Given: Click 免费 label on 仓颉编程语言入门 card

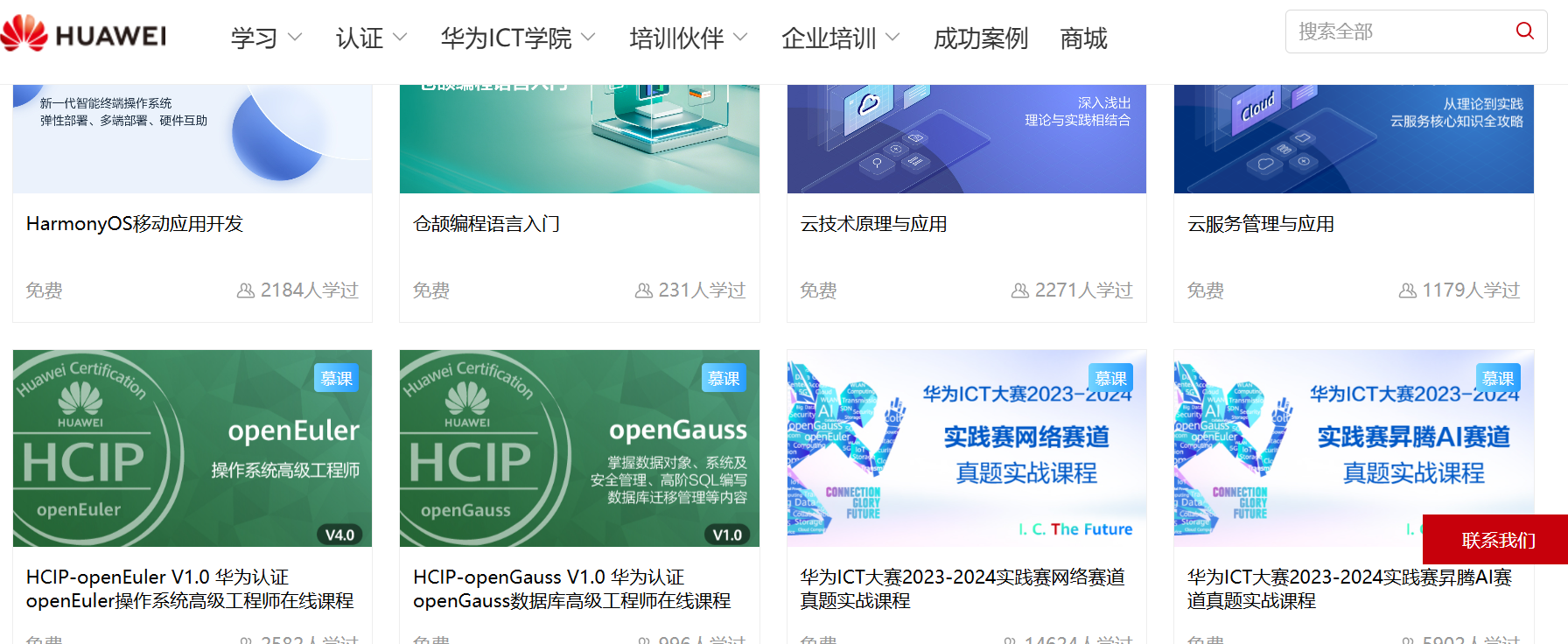Looking at the screenshot, I should [x=431, y=290].
